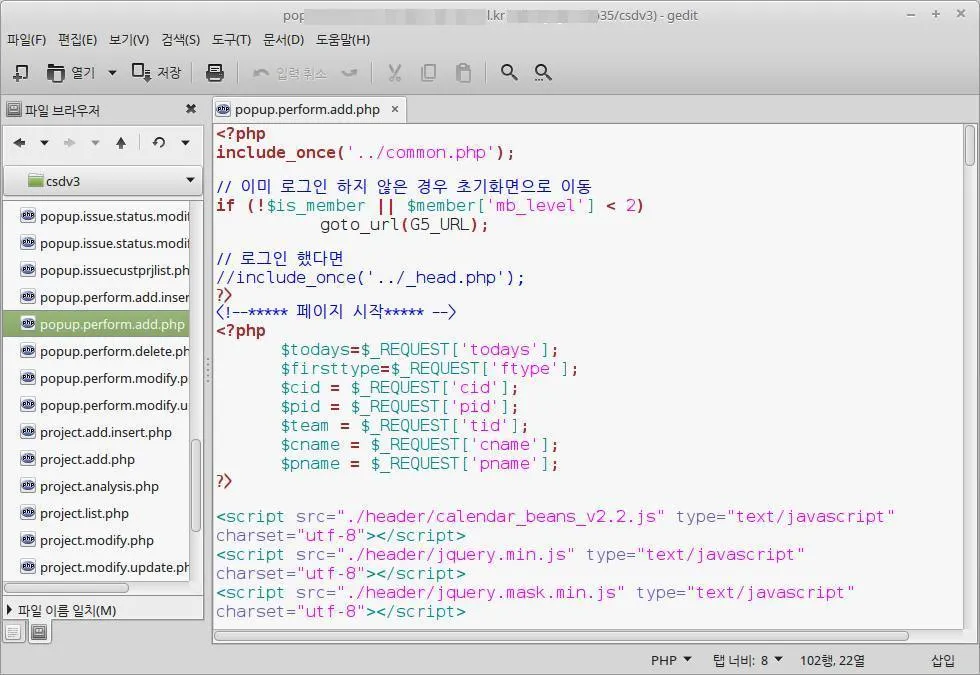Refresh the file browser listing
The width and height of the screenshot is (980, 675).
(158, 143)
